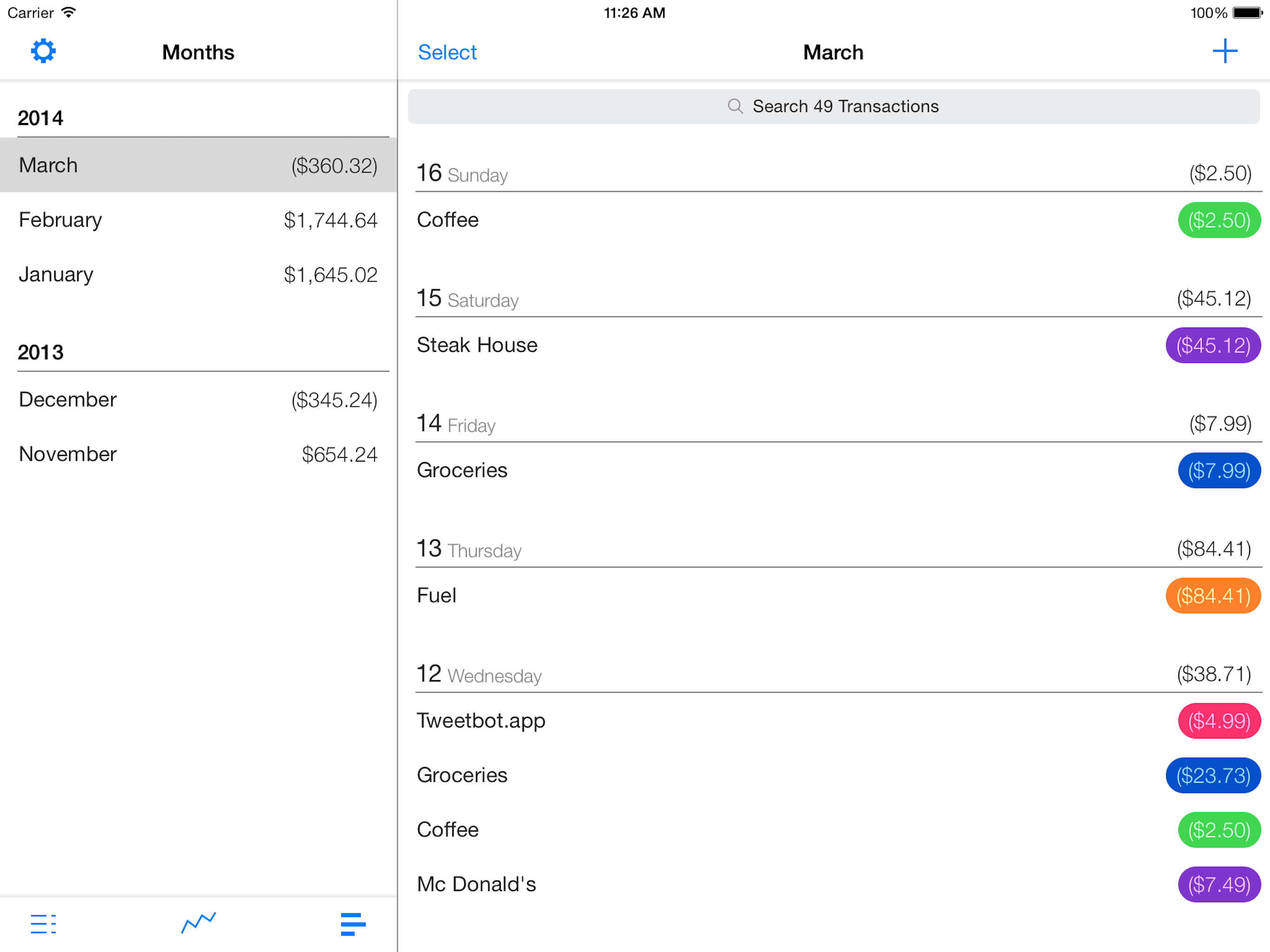This screenshot has width=1270, height=952.
Task: Switch to the list view icon
Action: click(43, 924)
